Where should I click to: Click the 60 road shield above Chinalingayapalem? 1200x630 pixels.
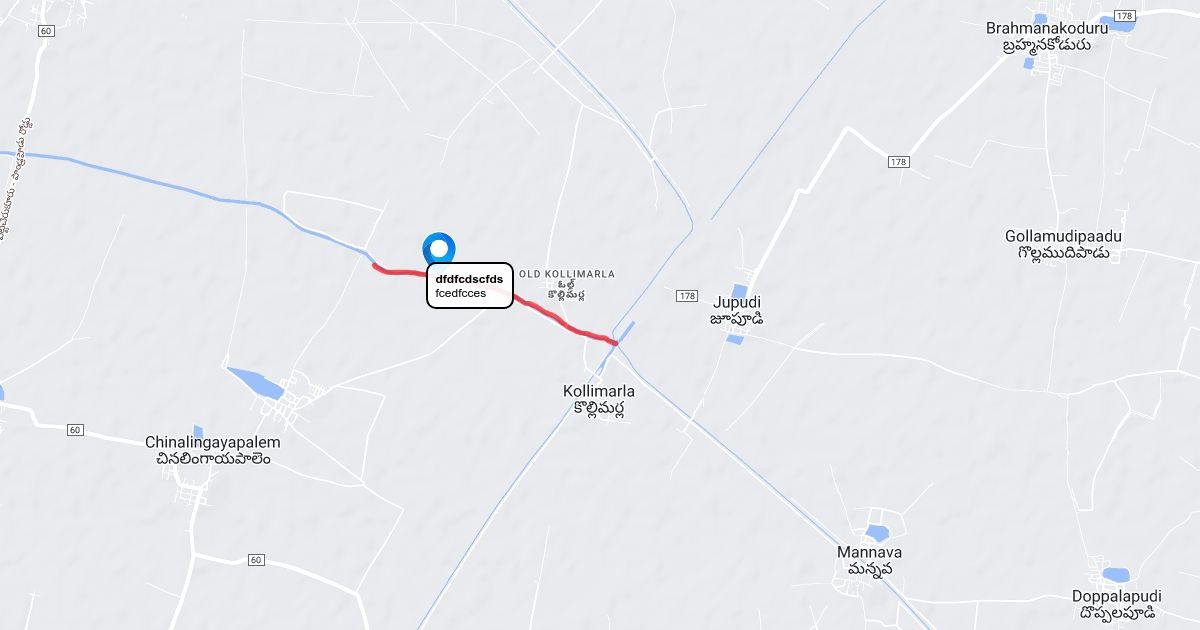[x=75, y=429]
